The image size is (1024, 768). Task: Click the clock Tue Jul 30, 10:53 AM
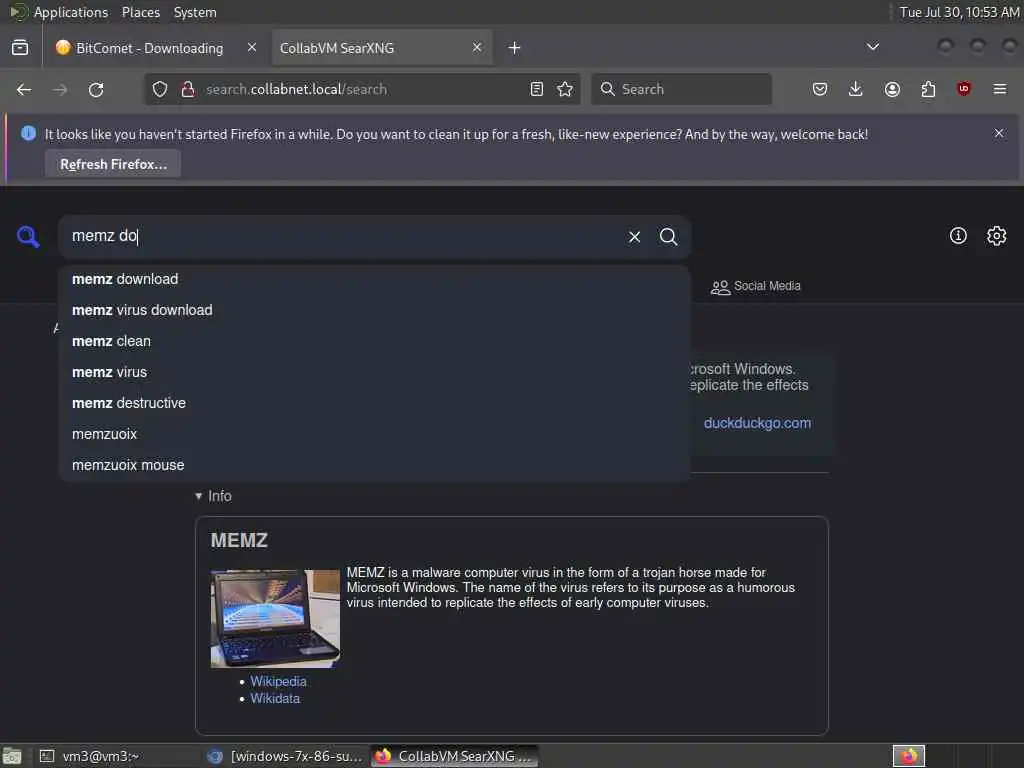pyautogui.click(x=959, y=12)
